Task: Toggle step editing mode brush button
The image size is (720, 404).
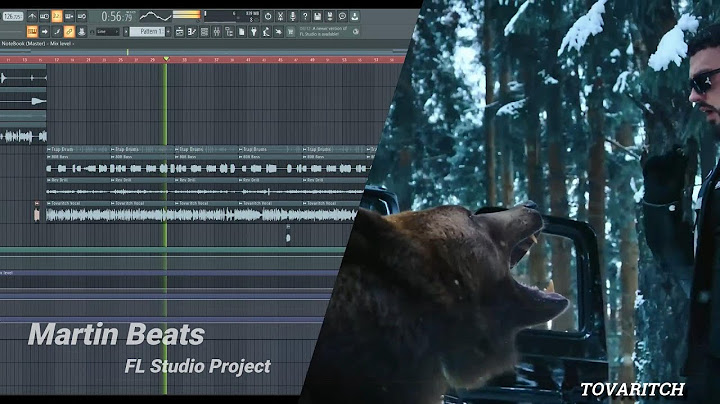Action: 57,32
